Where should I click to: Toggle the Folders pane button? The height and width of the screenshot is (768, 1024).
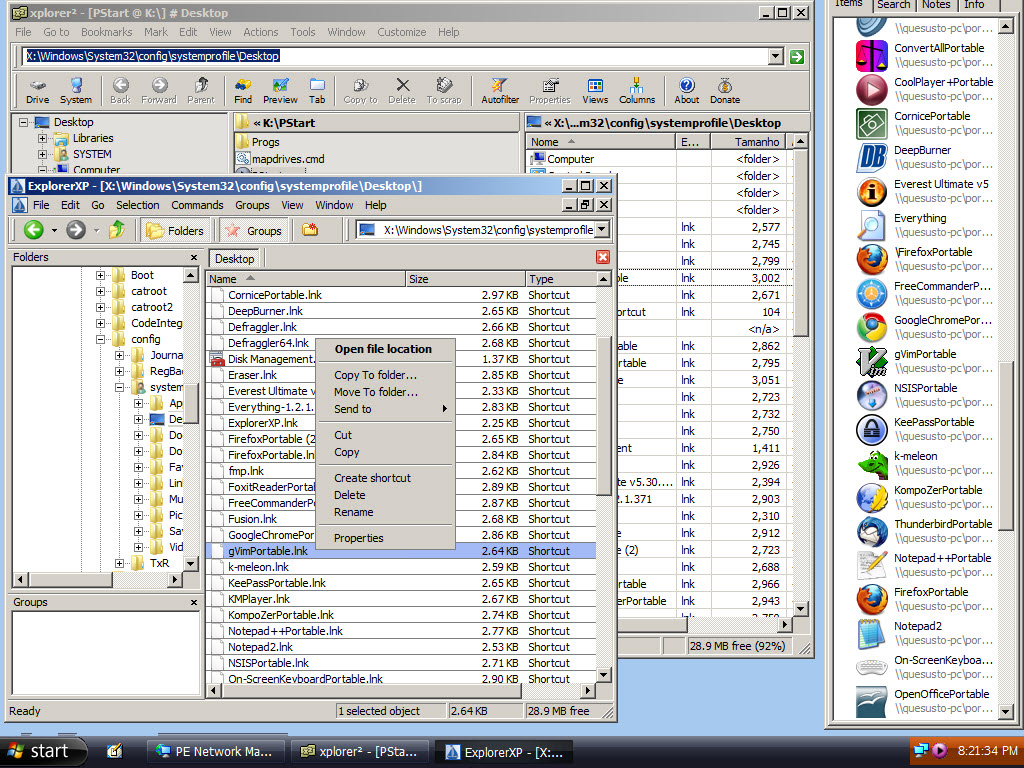coord(175,230)
